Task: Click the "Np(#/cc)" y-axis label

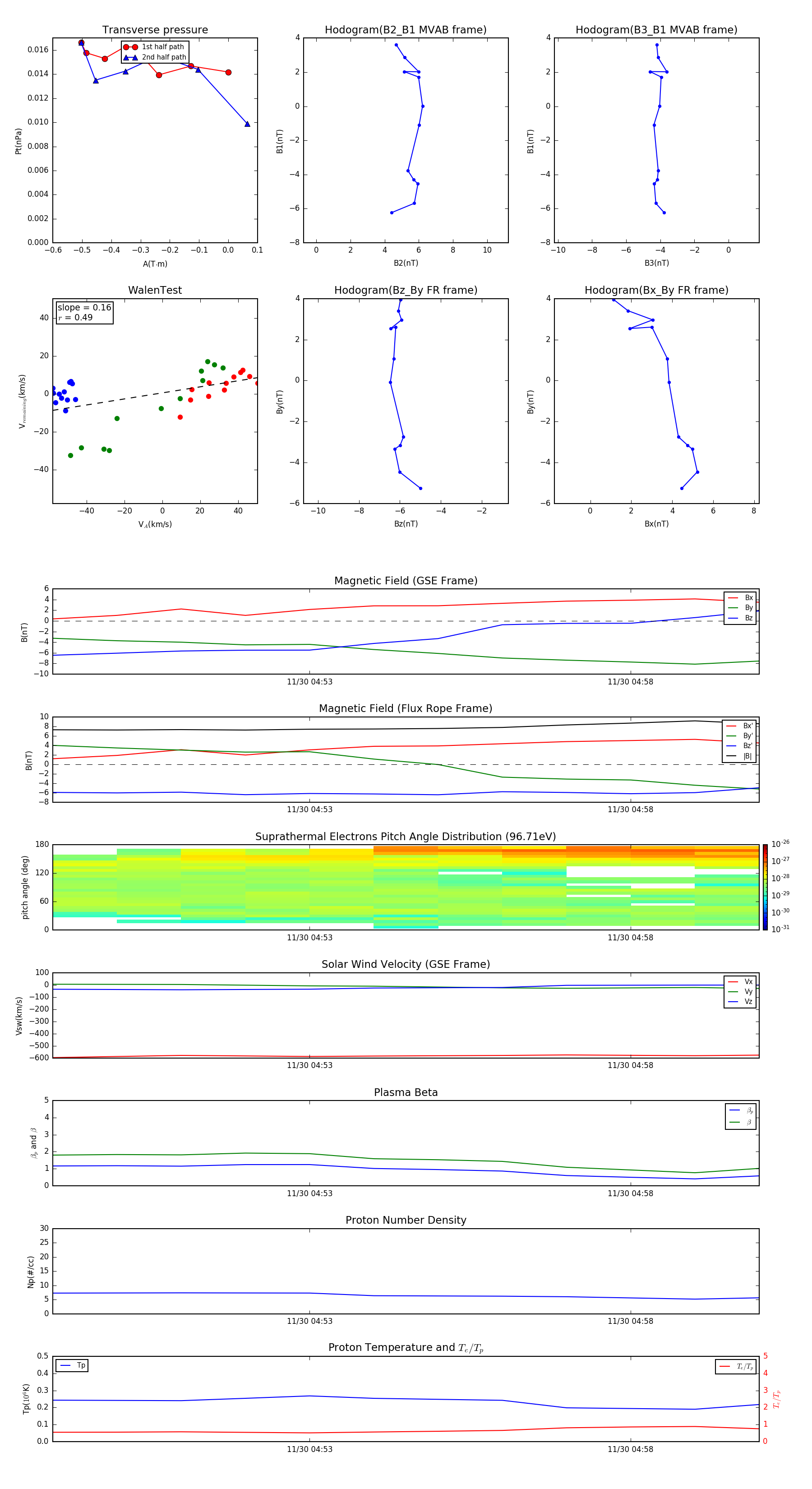Action: click(31, 1272)
